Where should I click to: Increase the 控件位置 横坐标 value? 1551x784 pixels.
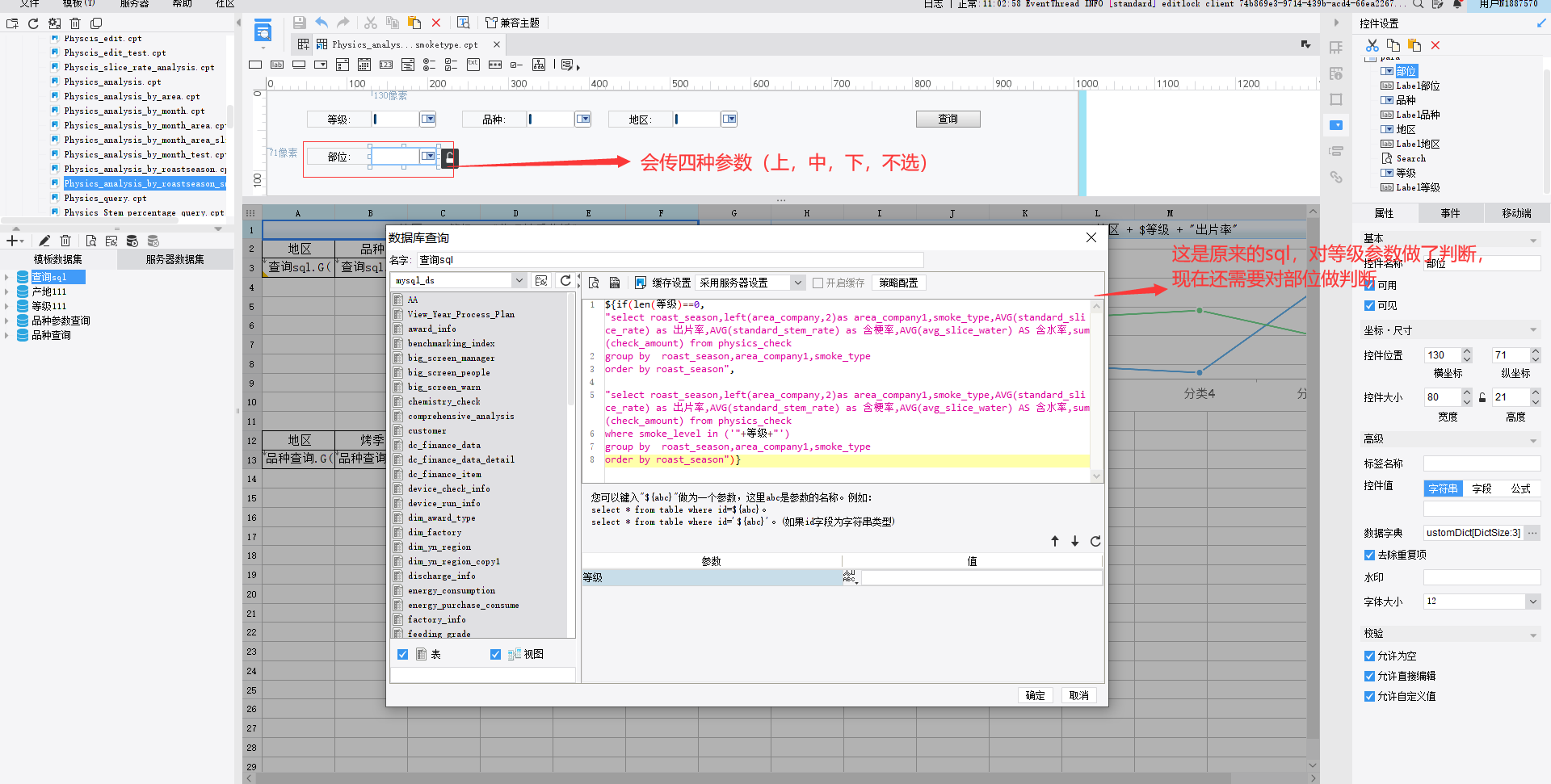pyautogui.click(x=1467, y=351)
